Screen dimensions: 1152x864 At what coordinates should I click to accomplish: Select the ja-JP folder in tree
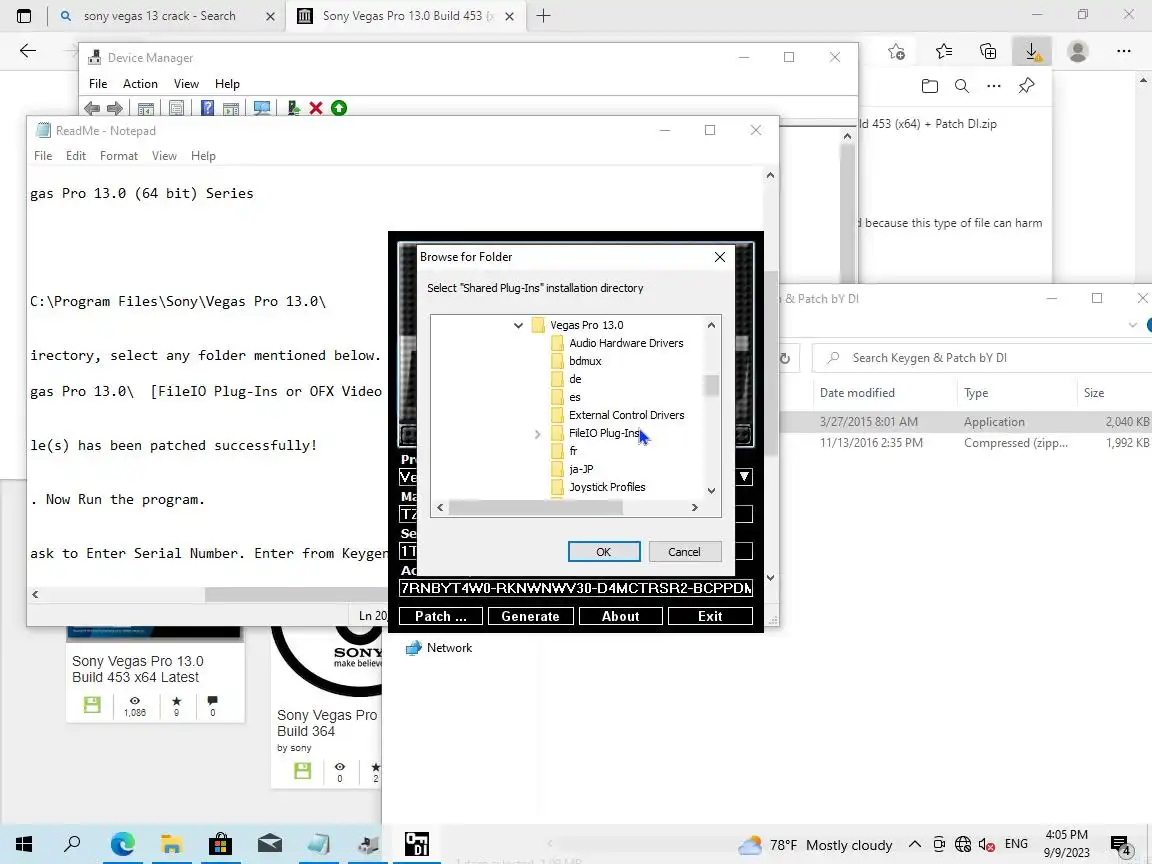click(581, 469)
